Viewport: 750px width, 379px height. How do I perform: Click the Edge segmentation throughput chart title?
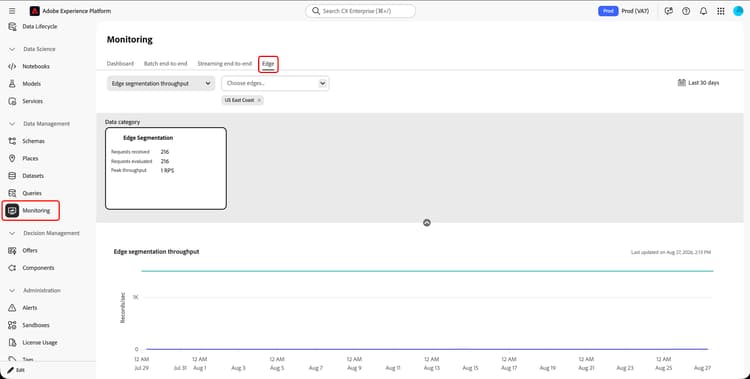click(x=156, y=252)
